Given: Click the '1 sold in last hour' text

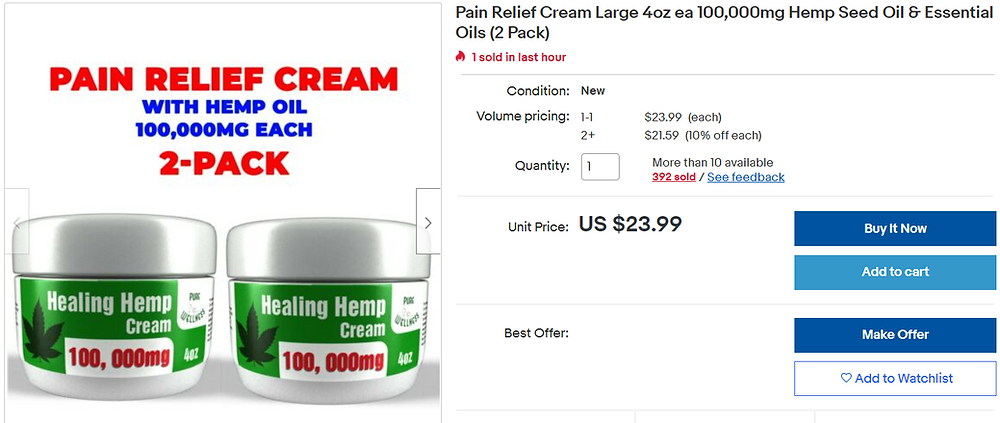Looking at the screenshot, I should (518, 57).
